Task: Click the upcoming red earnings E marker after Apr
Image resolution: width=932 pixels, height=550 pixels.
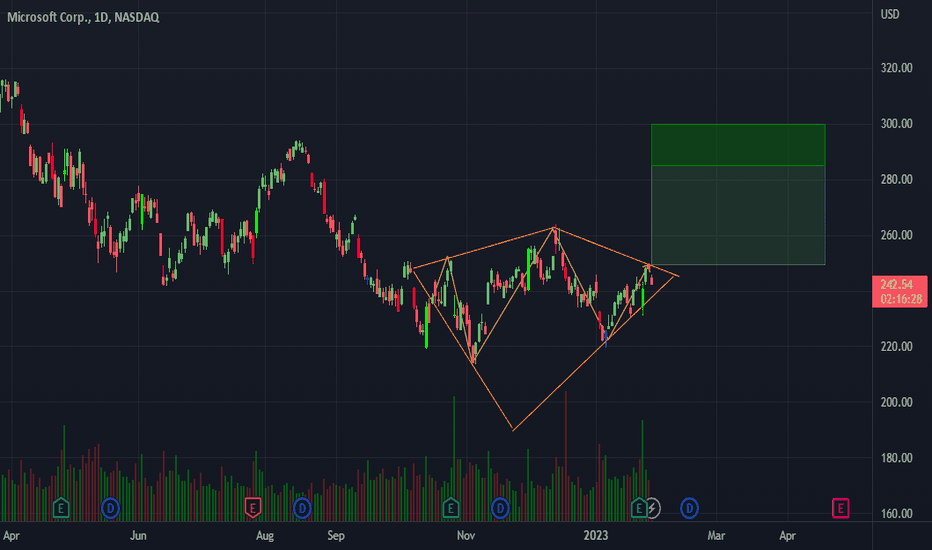Action: [x=840, y=508]
